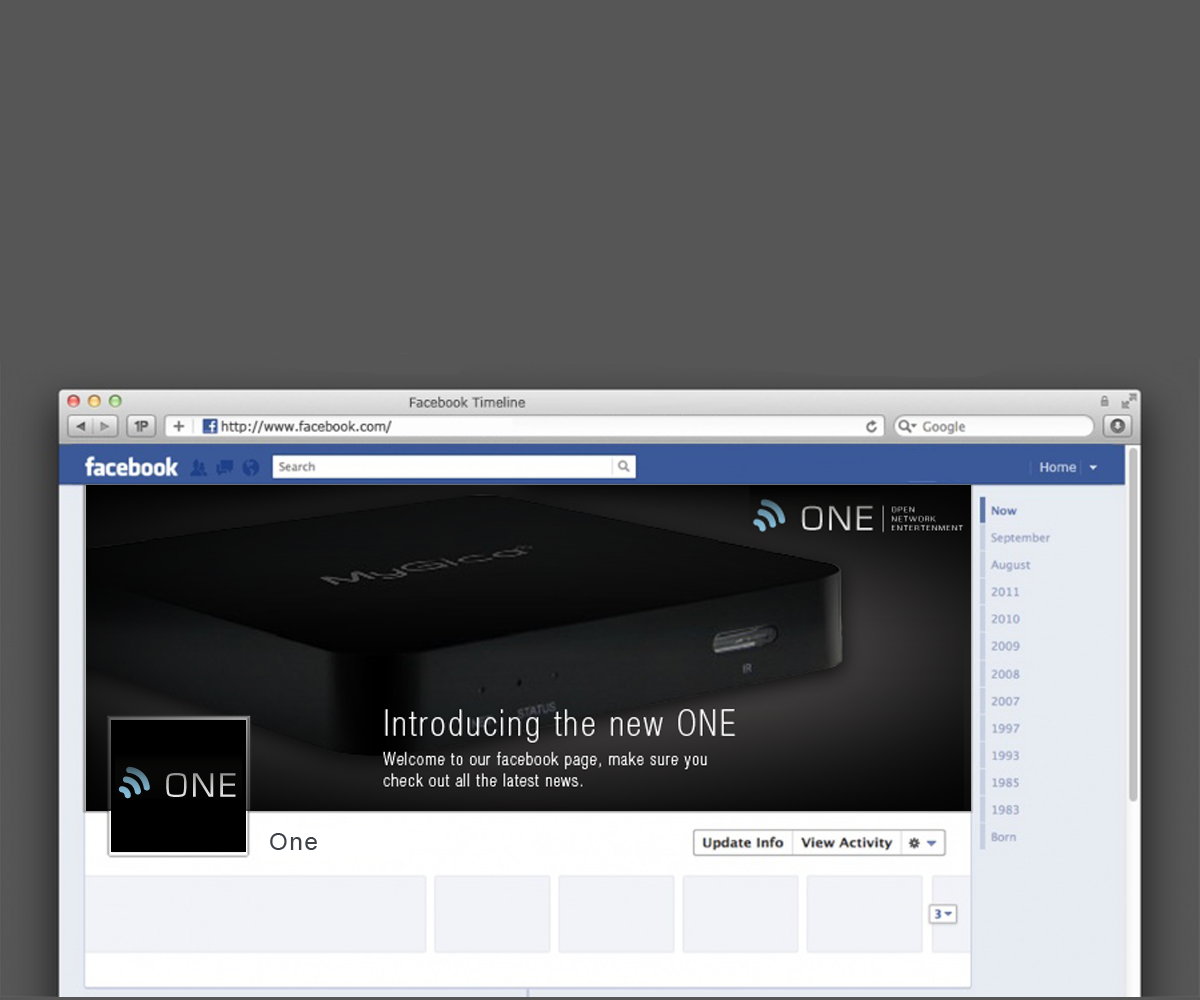Image resolution: width=1200 pixels, height=1000 pixels.
Task: Open the search engine magnifier dropdown
Action: (907, 426)
